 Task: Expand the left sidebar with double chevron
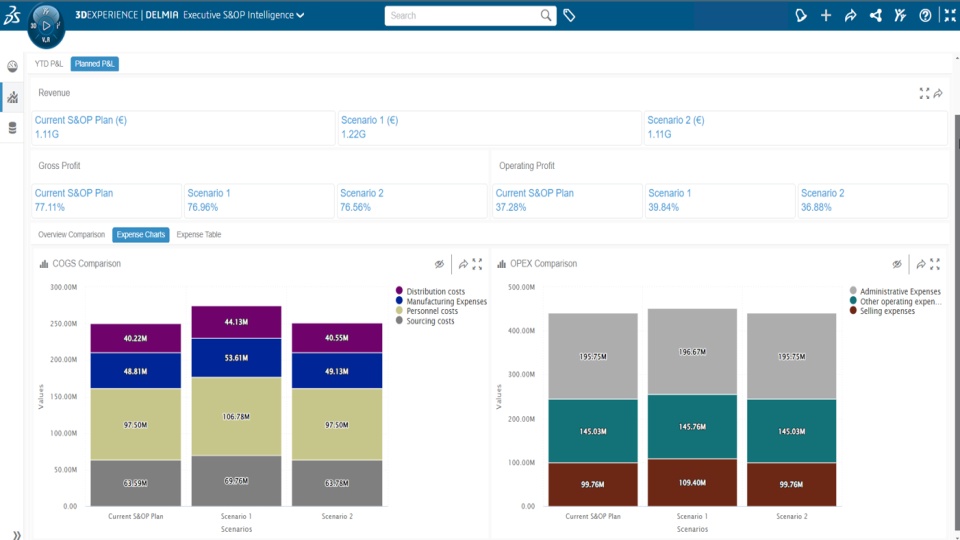pos(16,535)
